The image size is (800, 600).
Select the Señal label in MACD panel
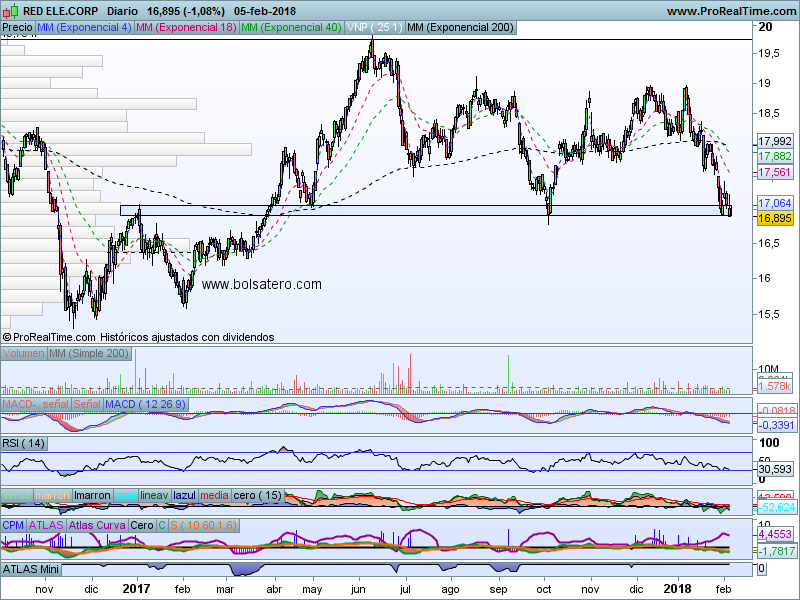[86, 403]
